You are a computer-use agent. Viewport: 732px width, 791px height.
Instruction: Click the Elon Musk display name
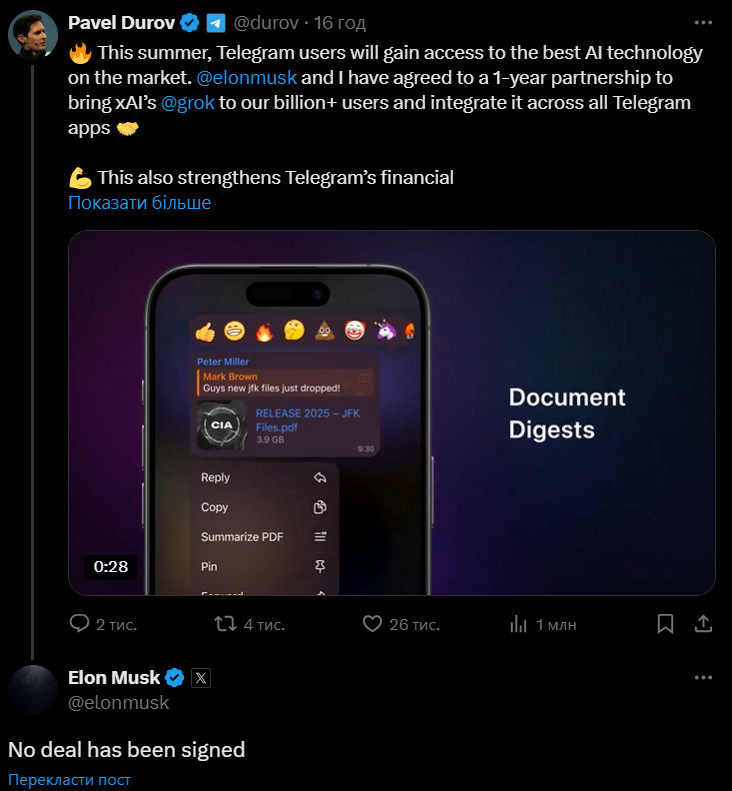click(x=114, y=678)
